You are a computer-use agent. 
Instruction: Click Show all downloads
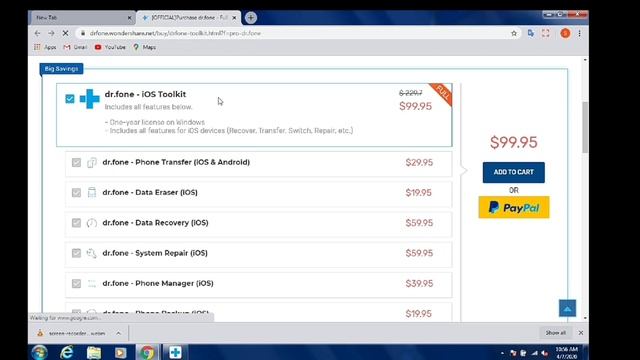[556, 333]
